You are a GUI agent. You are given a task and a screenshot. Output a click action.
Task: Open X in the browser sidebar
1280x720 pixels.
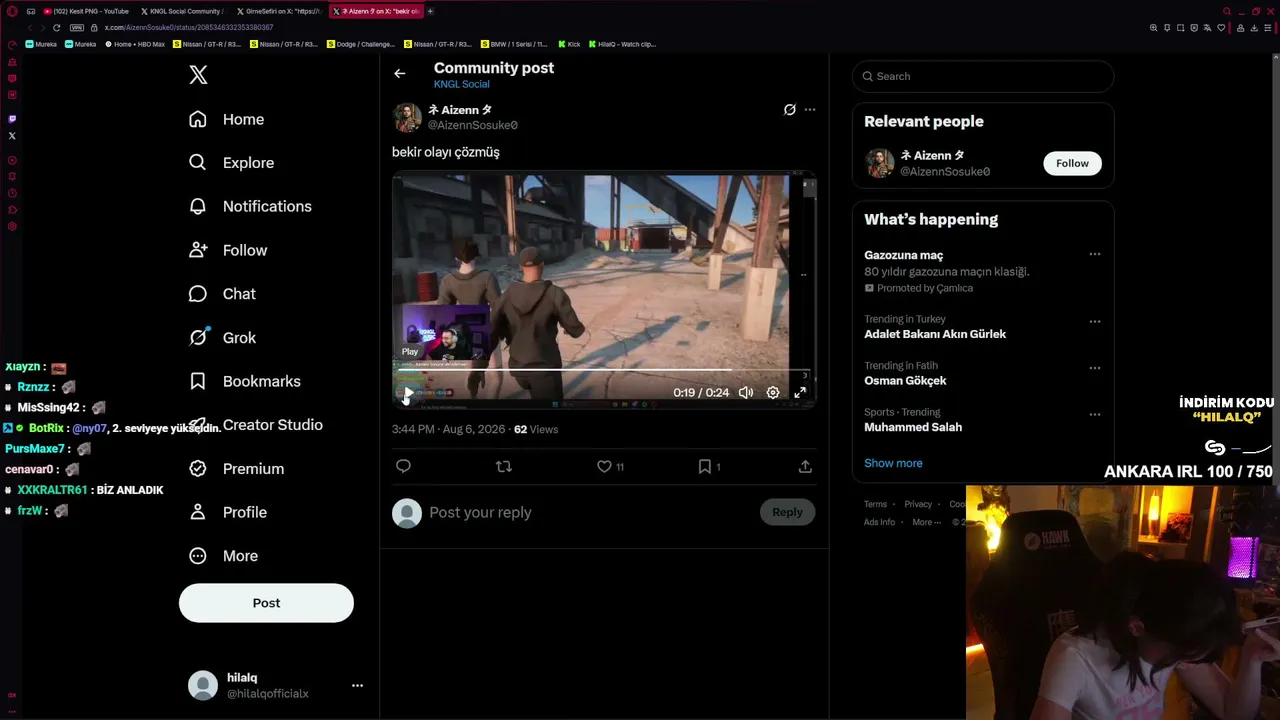point(12,136)
